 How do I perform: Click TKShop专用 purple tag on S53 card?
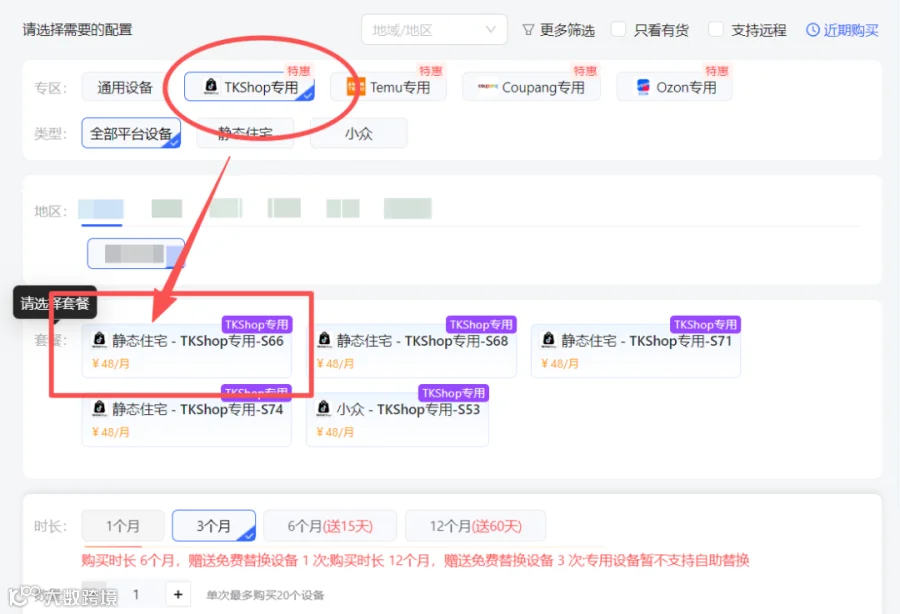(453, 393)
